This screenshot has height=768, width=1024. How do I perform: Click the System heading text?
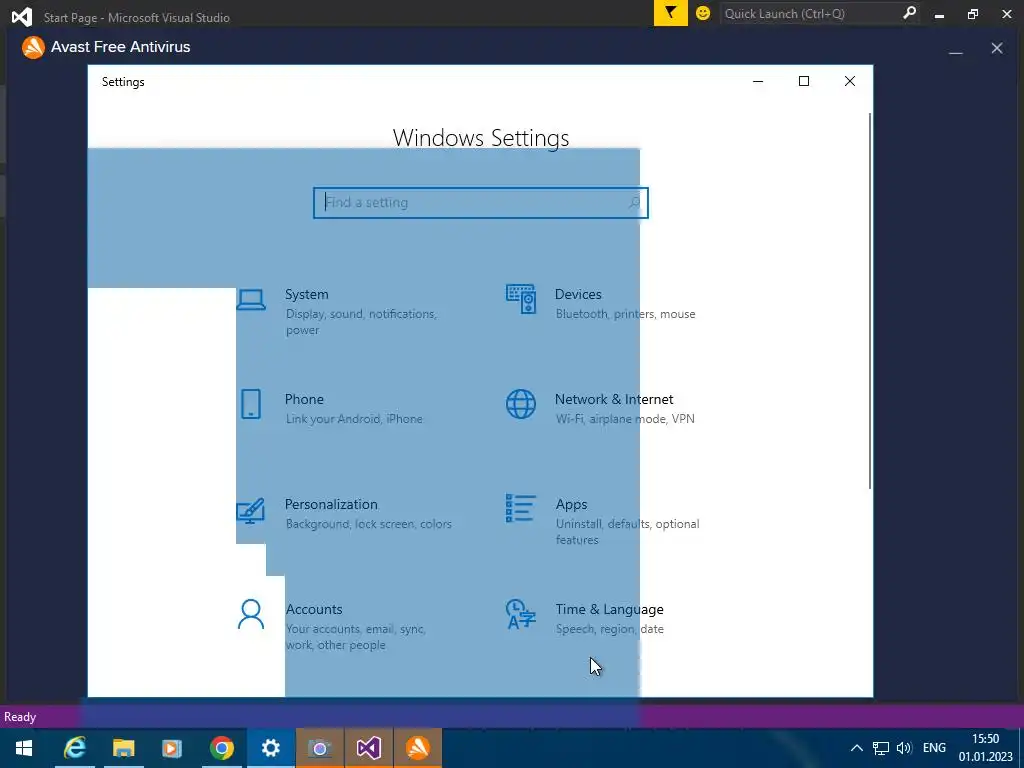[306, 295]
